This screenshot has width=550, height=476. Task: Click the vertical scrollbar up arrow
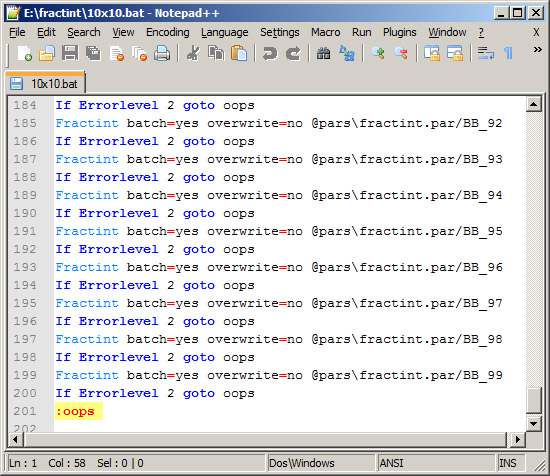534,104
